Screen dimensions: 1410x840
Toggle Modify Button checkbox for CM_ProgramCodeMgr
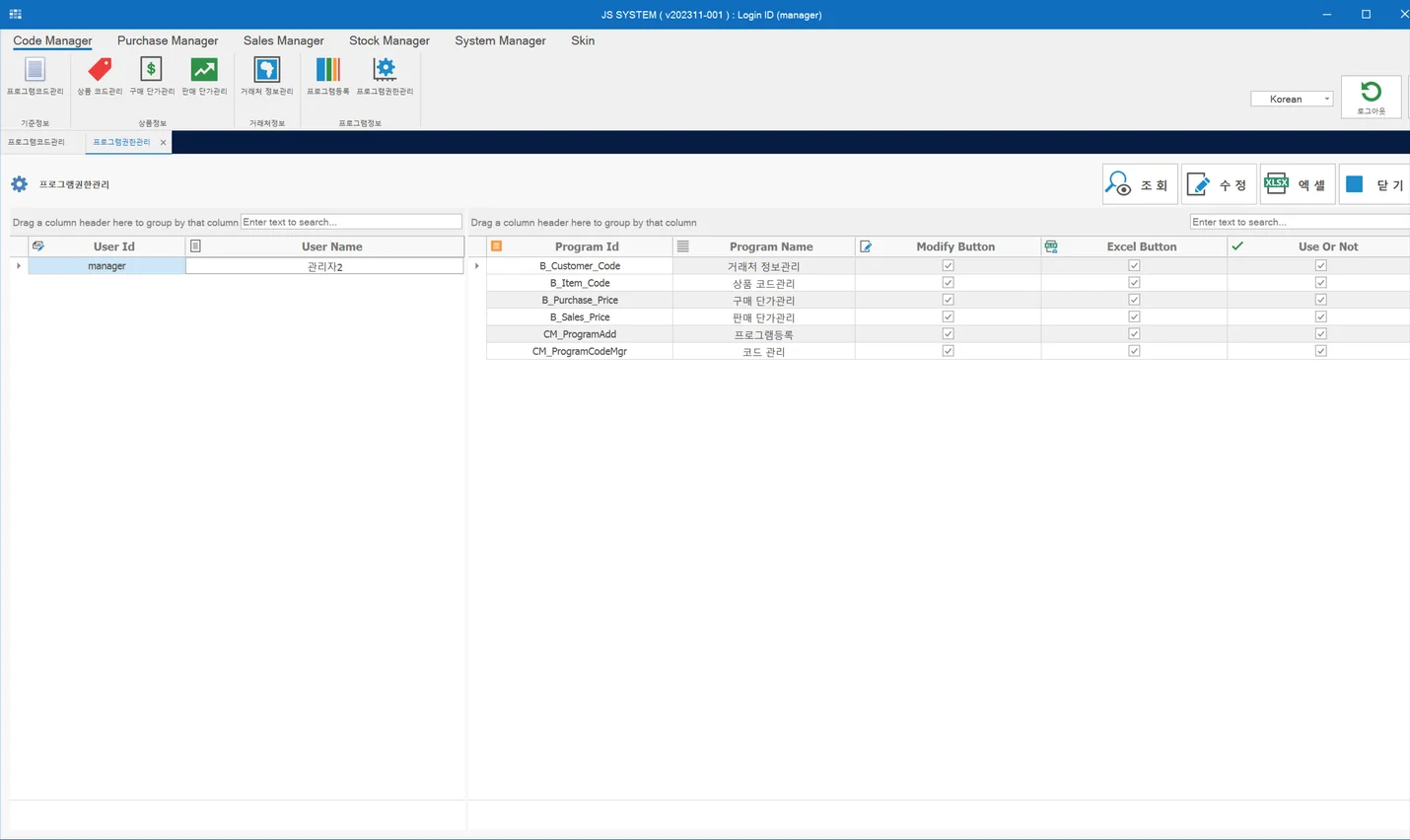[x=948, y=351]
